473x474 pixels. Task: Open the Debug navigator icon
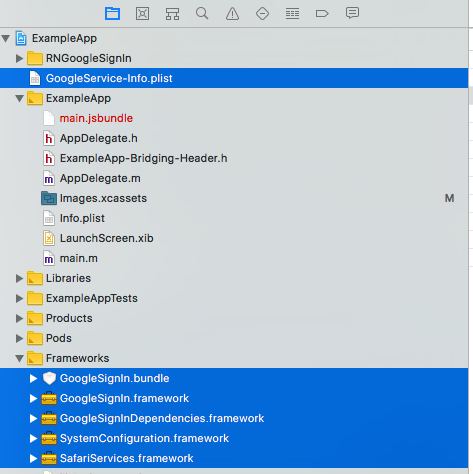pos(292,14)
